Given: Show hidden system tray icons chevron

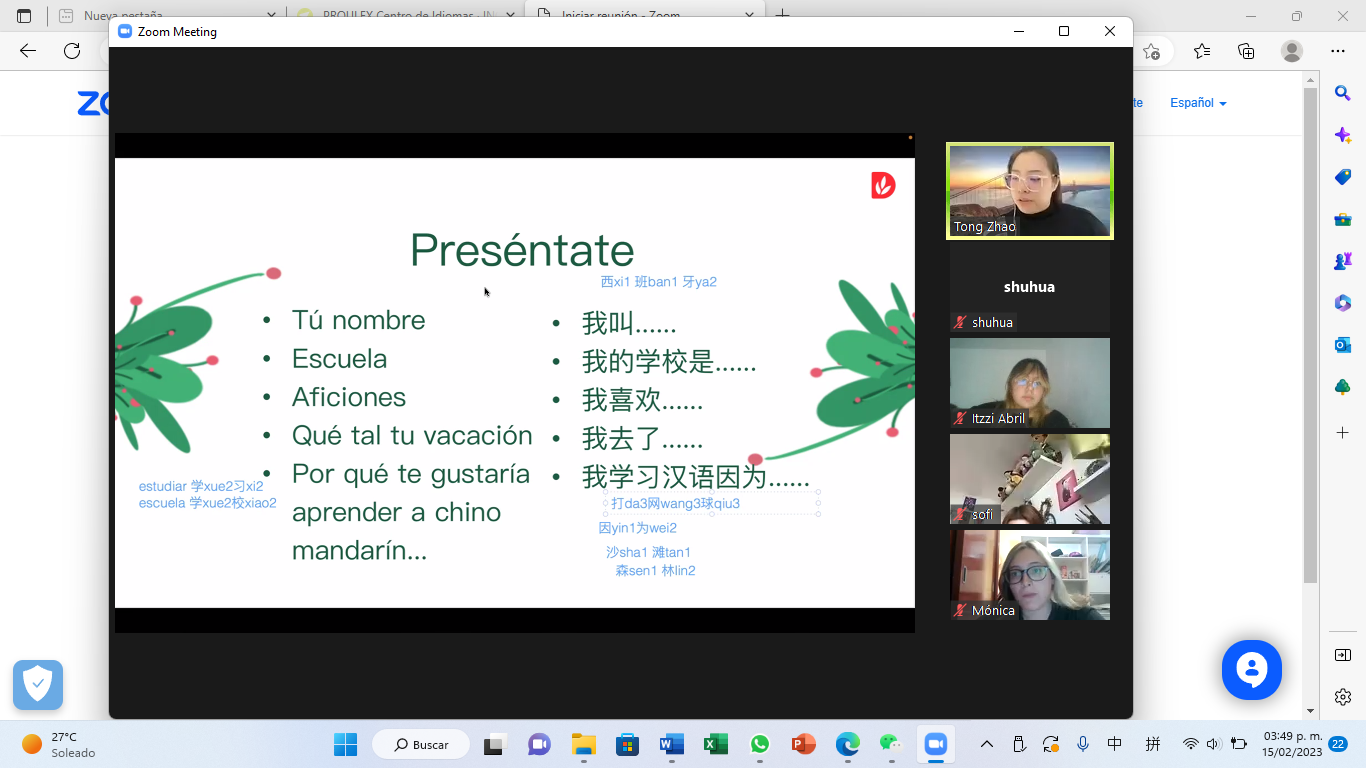Looking at the screenshot, I should [x=987, y=744].
